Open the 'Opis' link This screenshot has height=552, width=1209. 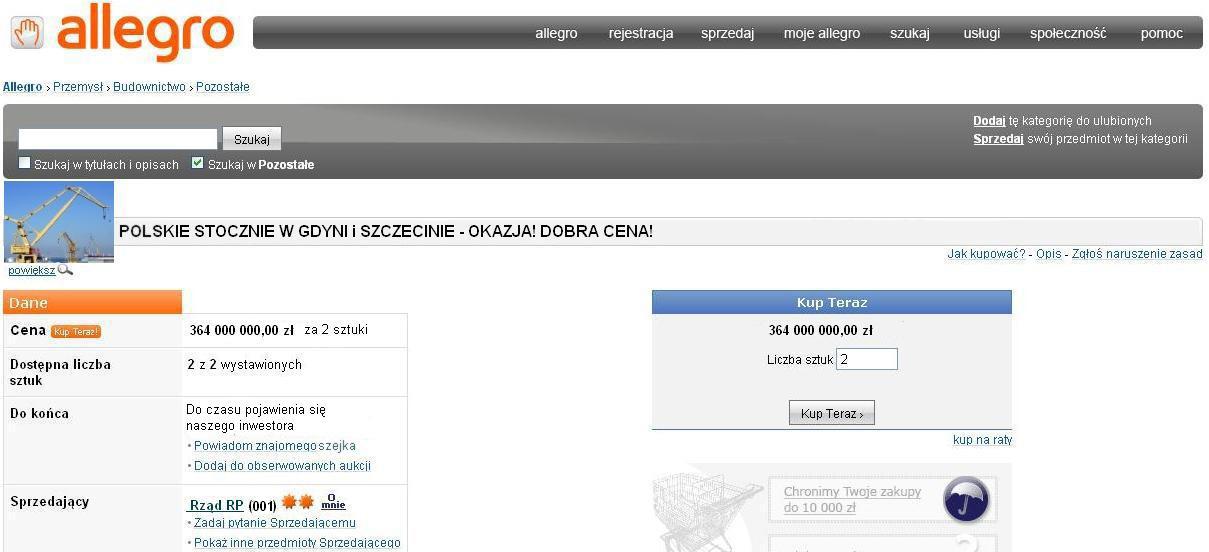(1049, 254)
